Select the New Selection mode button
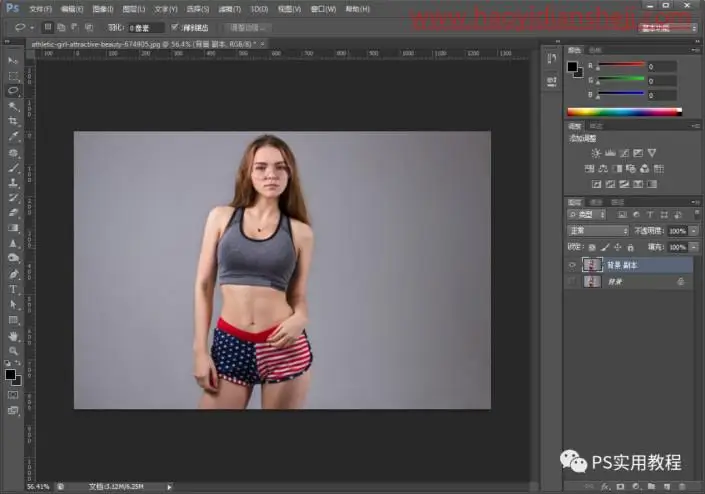 pyautogui.click(x=48, y=28)
